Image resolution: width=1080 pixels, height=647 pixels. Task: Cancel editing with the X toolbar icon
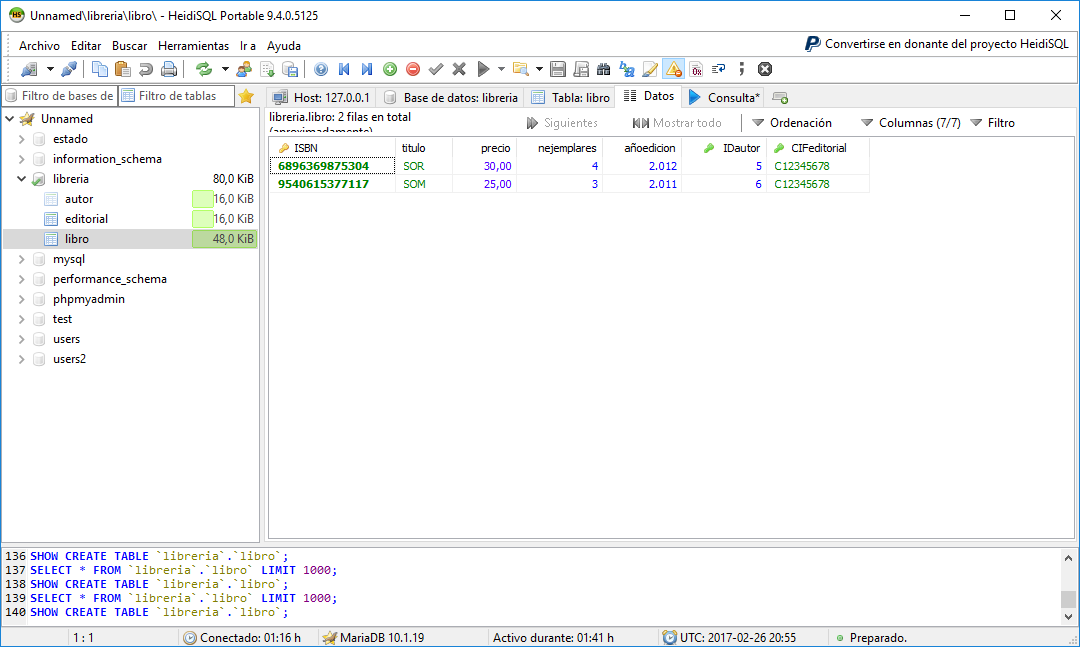(458, 68)
